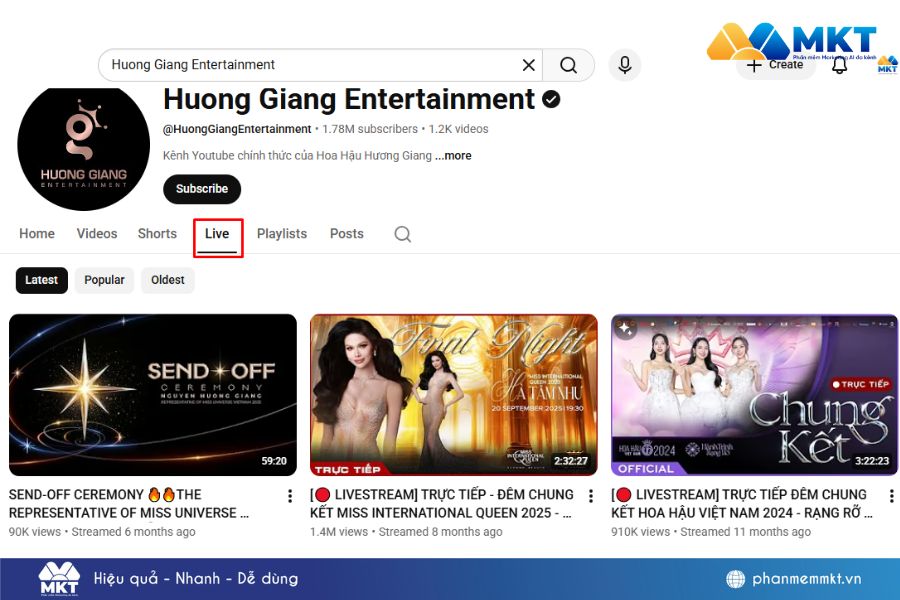Switch to the Playlists tab
900x600 pixels.
point(282,234)
